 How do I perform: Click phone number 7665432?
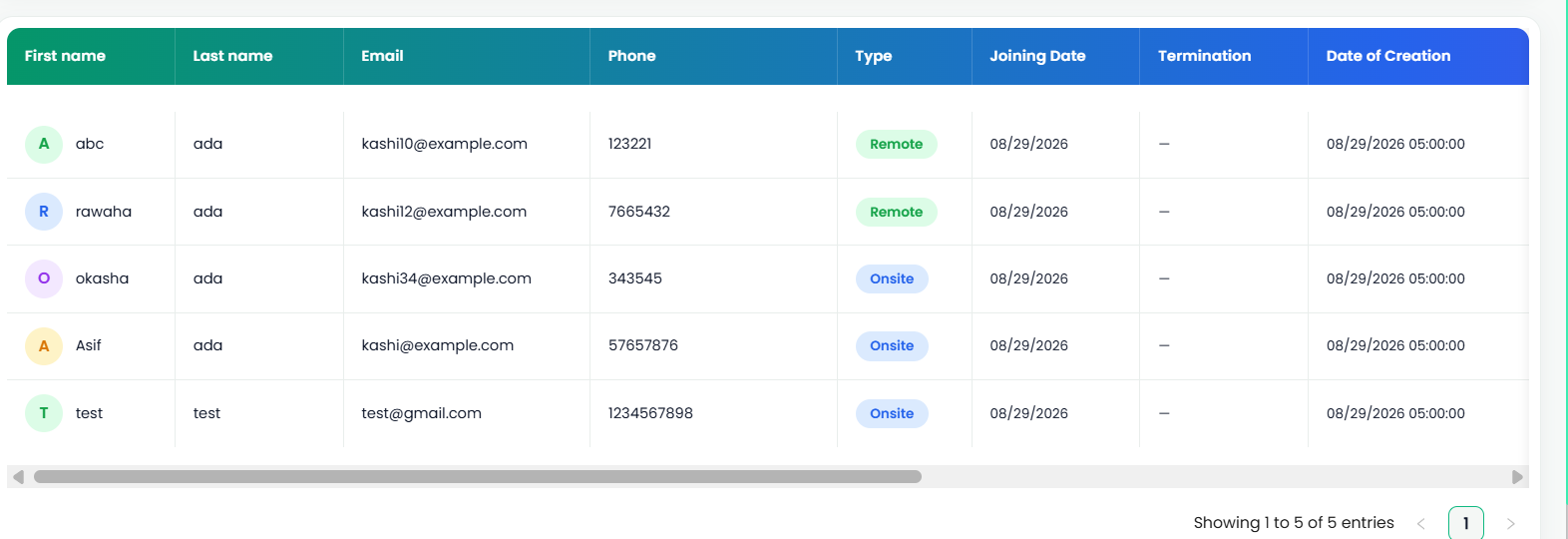point(639,212)
